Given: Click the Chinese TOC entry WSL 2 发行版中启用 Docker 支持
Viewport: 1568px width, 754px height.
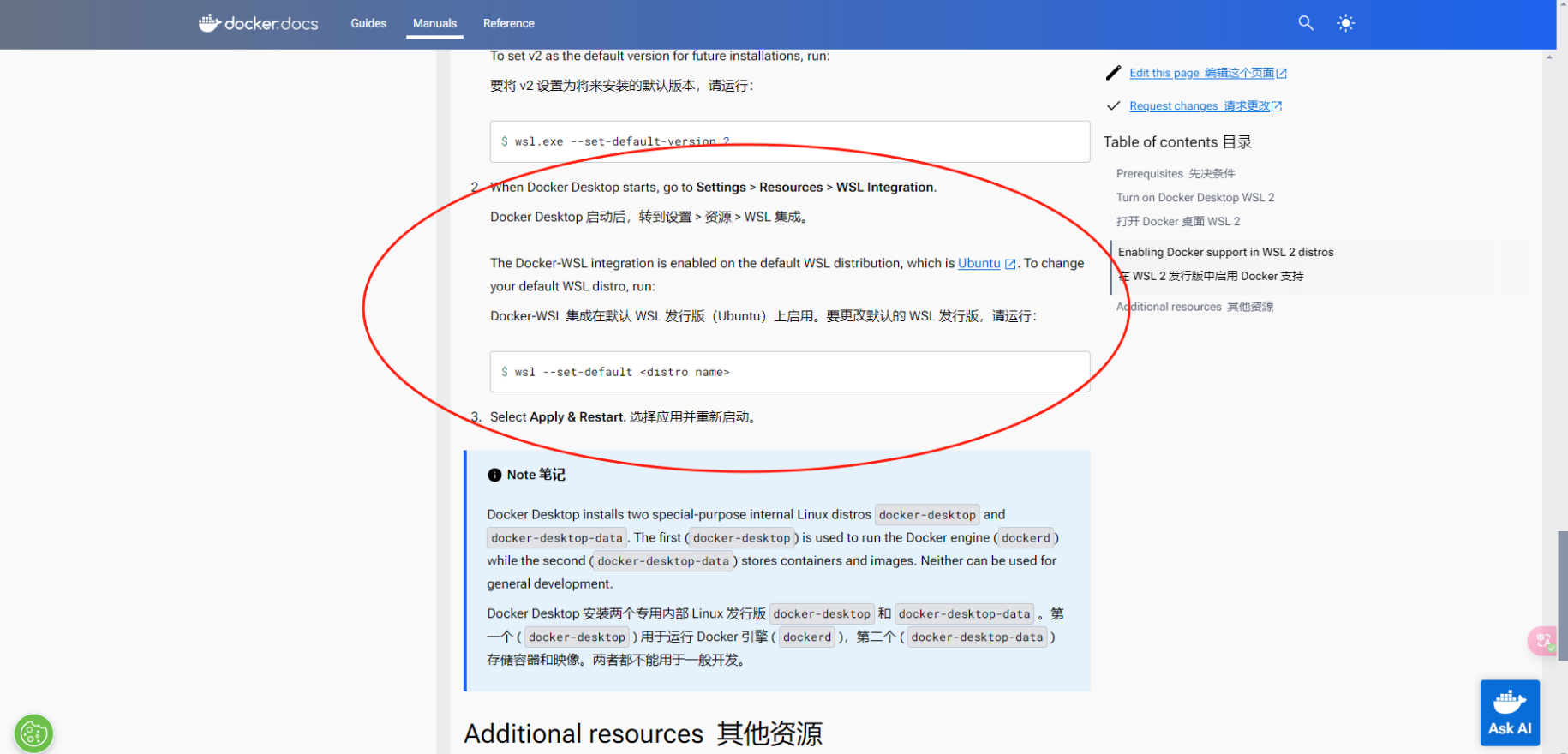Looking at the screenshot, I should [1211, 276].
